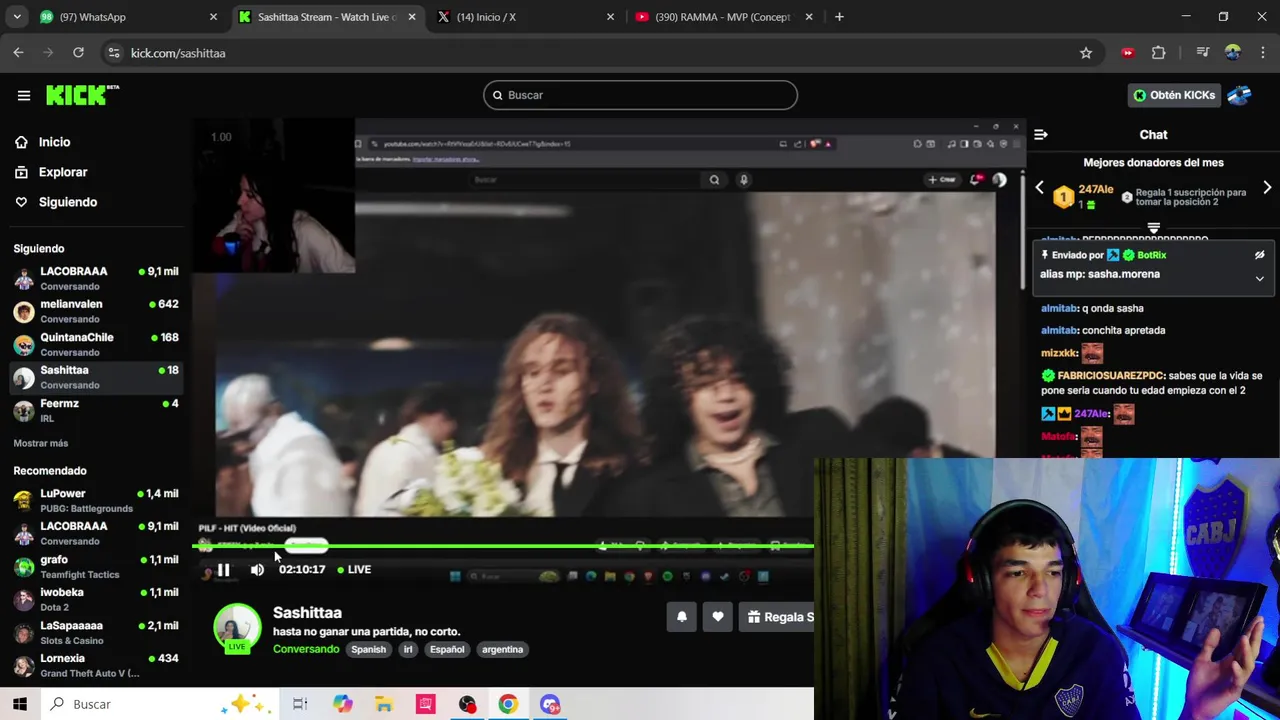Open LaSapaaaaa recommended channel
Viewport: 1280px width, 720px height.
coord(96,632)
